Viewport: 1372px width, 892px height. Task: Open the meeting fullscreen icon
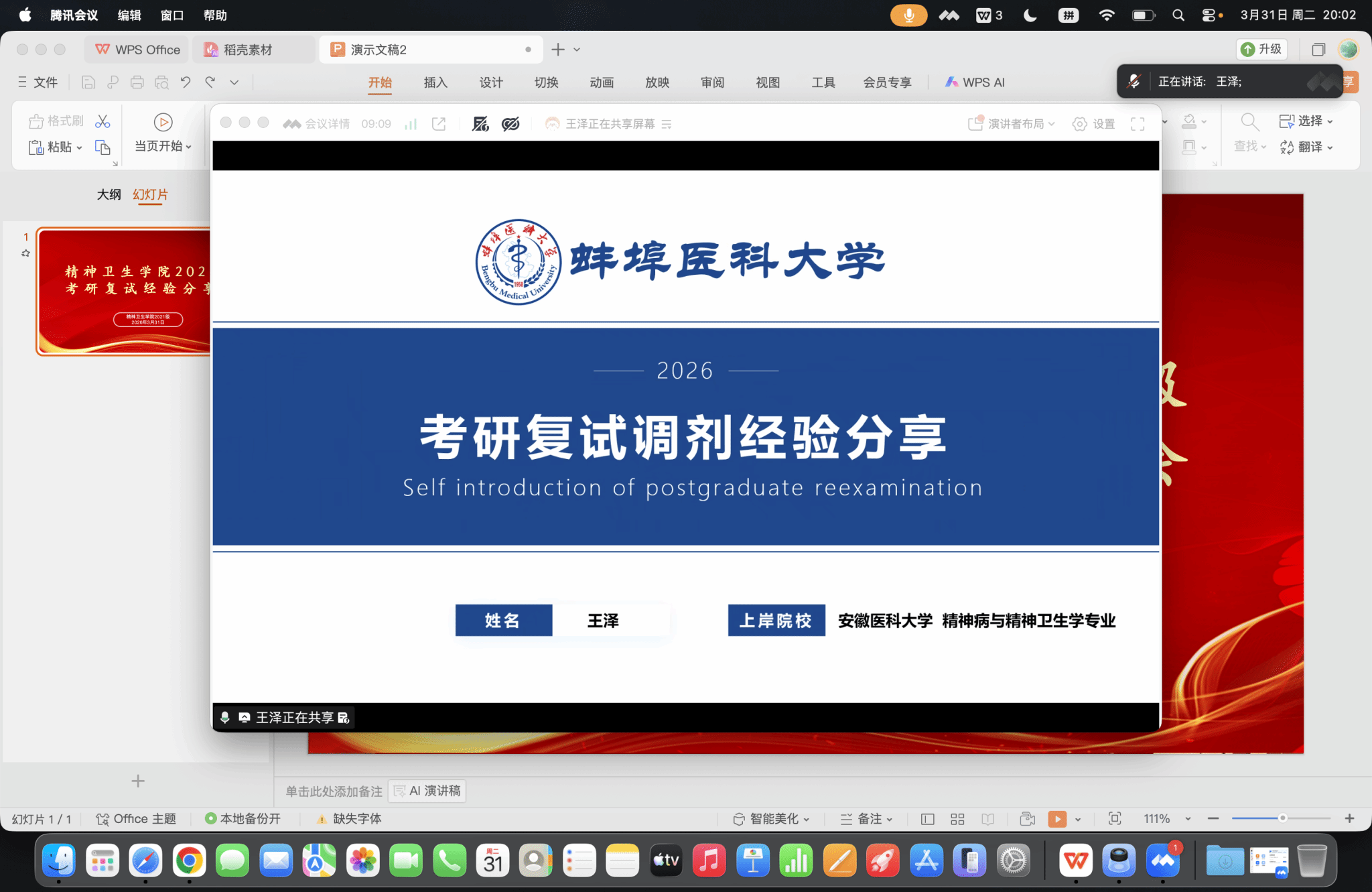click(x=1138, y=124)
